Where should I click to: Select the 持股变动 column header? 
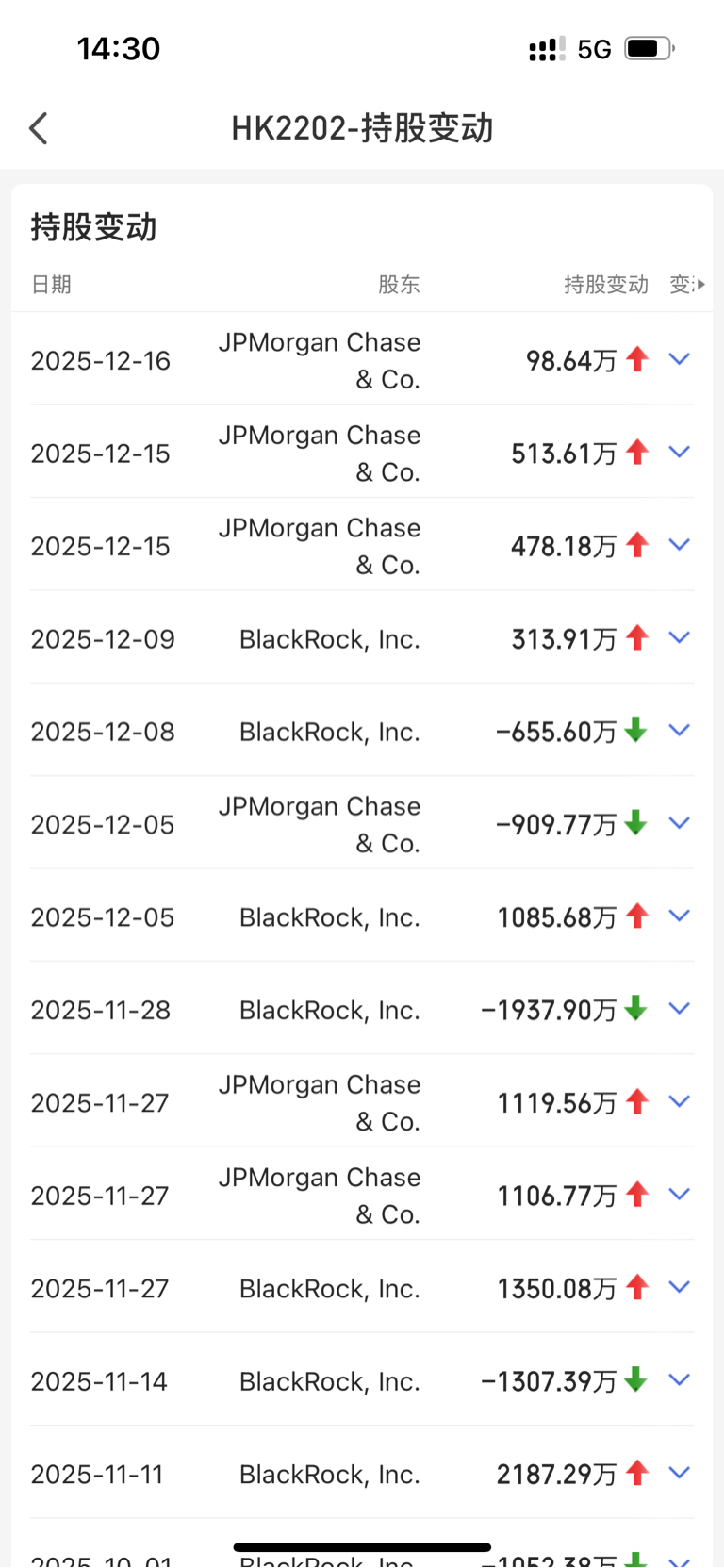tap(606, 285)
